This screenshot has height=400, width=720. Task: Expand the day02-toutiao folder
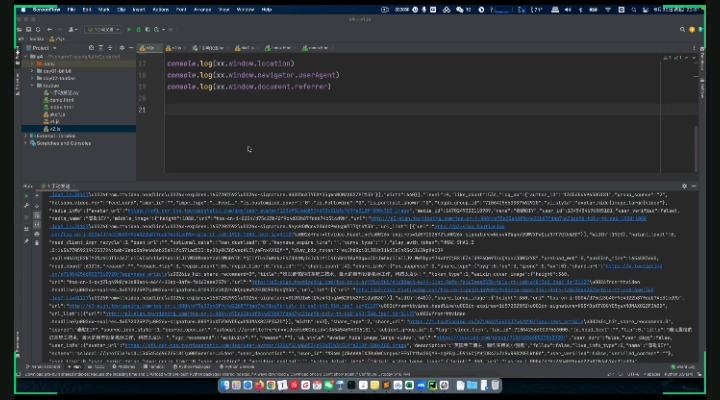point(32,78)
